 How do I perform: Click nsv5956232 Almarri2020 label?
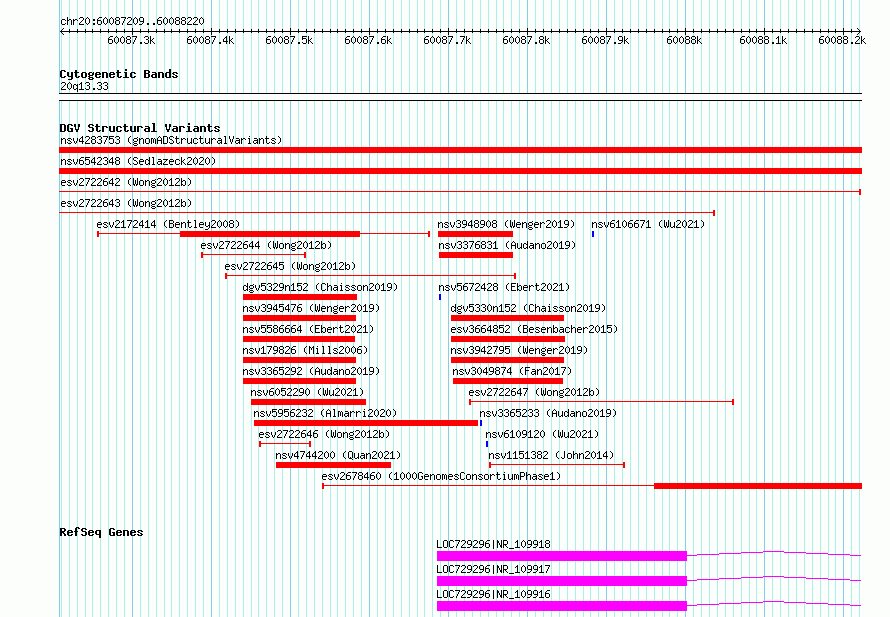(325, 413)
